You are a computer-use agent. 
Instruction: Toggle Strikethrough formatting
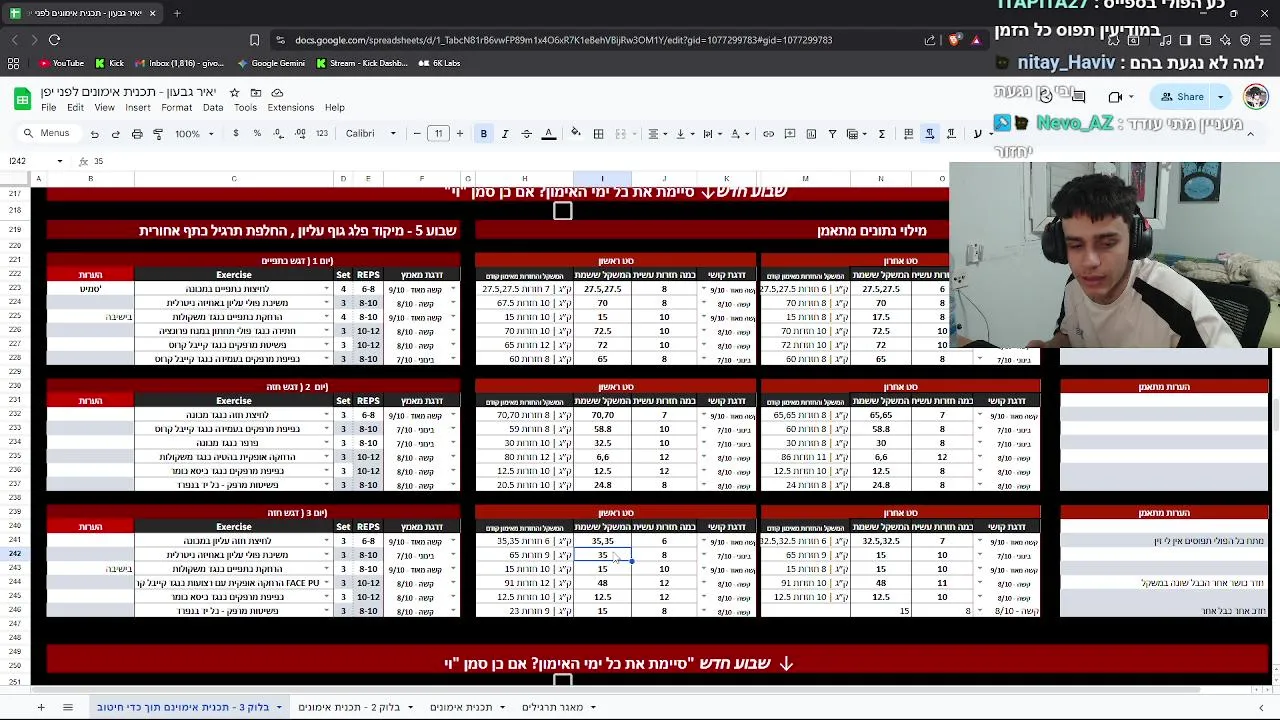(526, 134)
